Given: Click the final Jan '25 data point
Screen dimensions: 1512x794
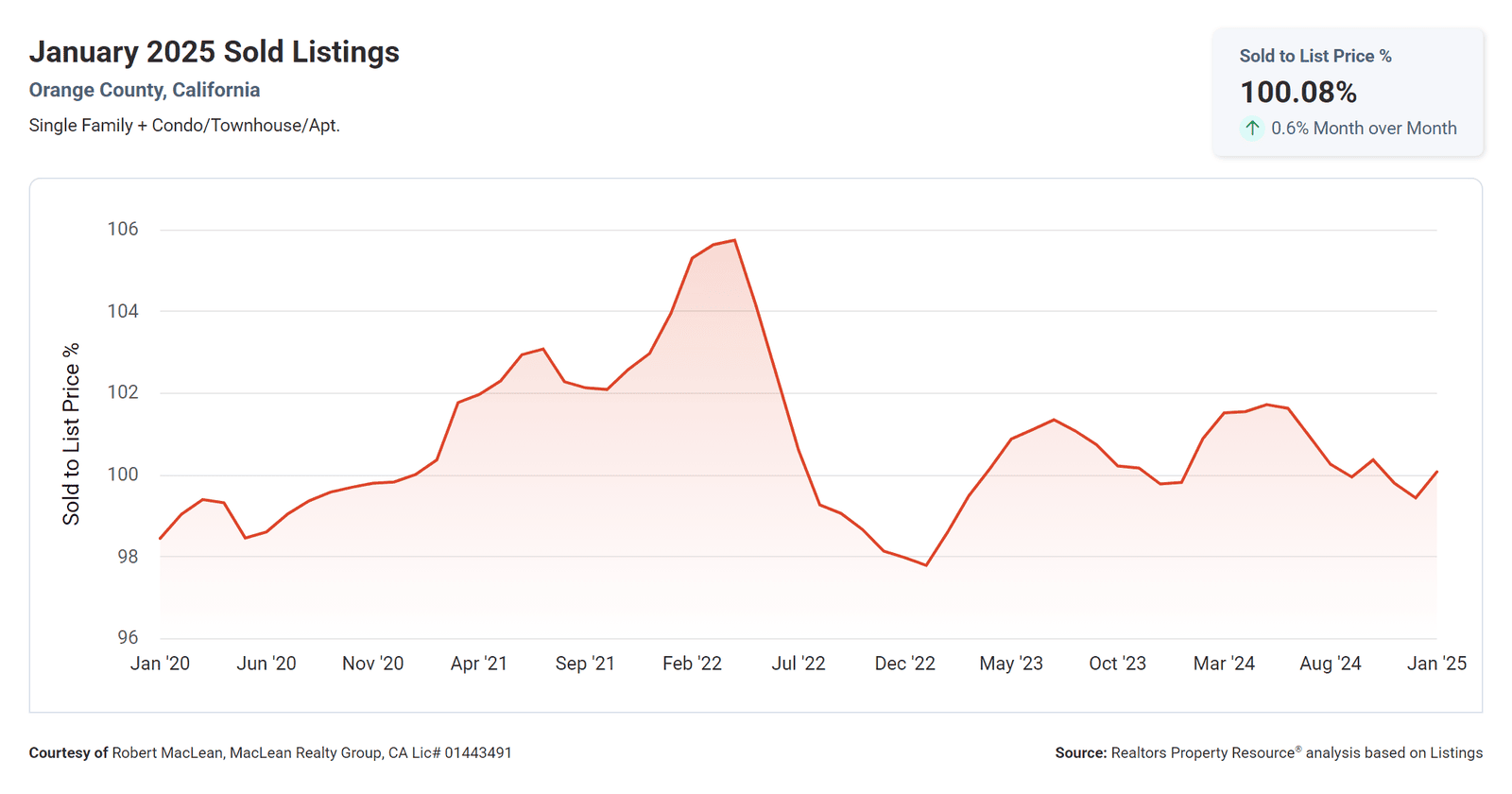Looking at the screenshot, I should point(1436,472).
